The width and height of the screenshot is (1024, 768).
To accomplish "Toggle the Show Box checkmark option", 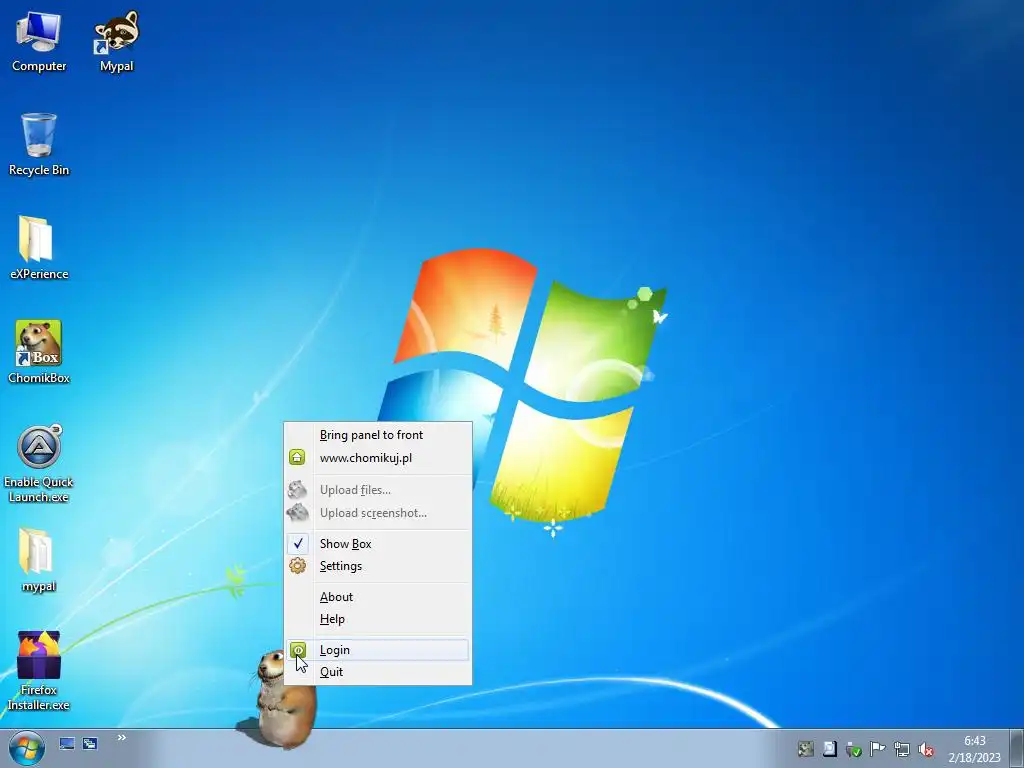I will pyautogui.click(x=377, y=543).
